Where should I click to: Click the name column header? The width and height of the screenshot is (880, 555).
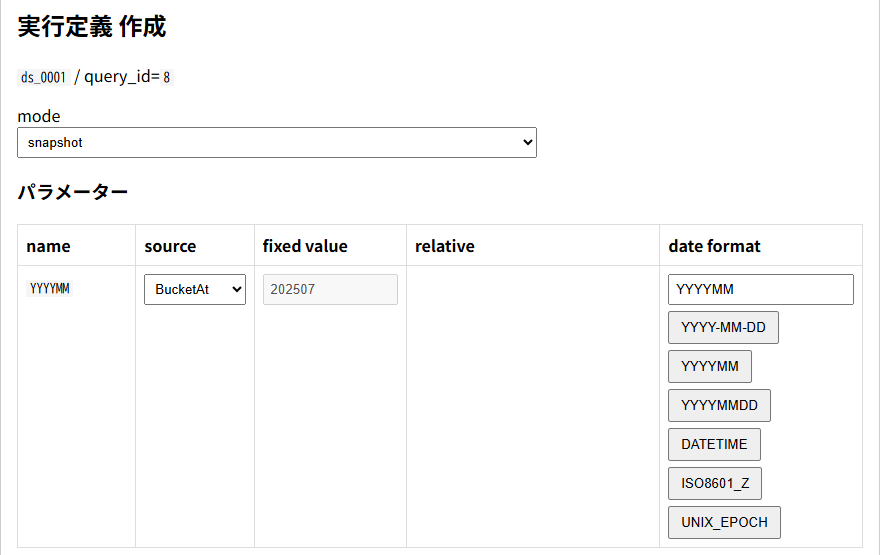48,246
